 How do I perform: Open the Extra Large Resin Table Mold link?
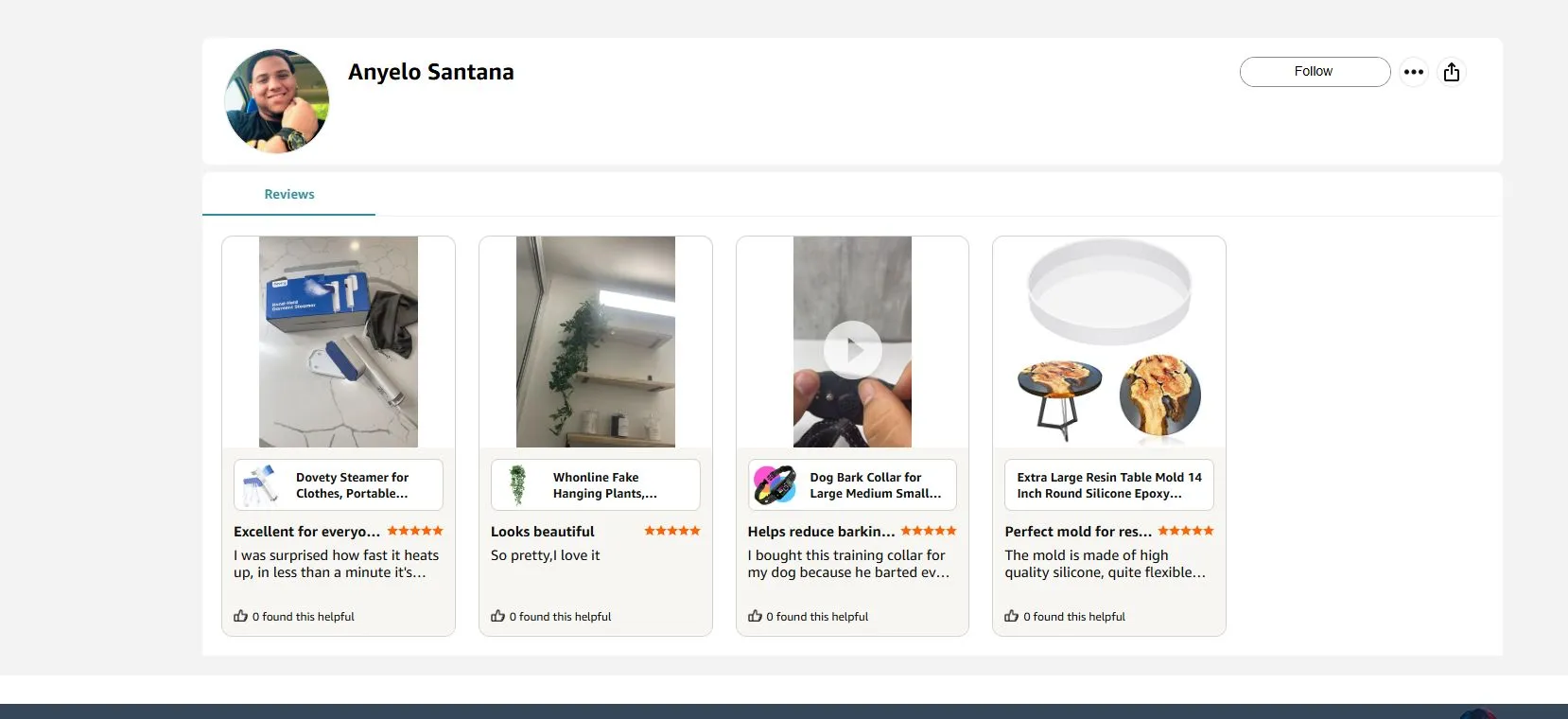click(1108, 485)
